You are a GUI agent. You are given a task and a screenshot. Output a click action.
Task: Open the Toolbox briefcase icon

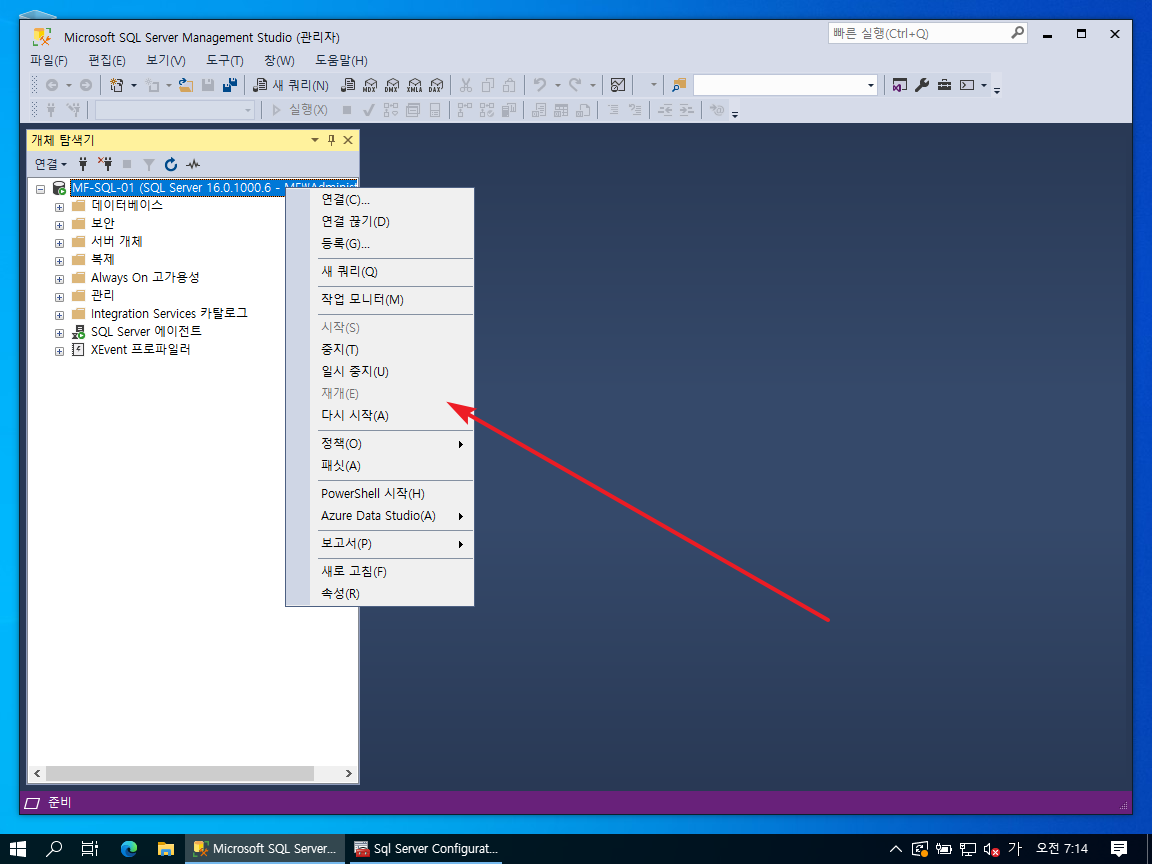(944, 85)
